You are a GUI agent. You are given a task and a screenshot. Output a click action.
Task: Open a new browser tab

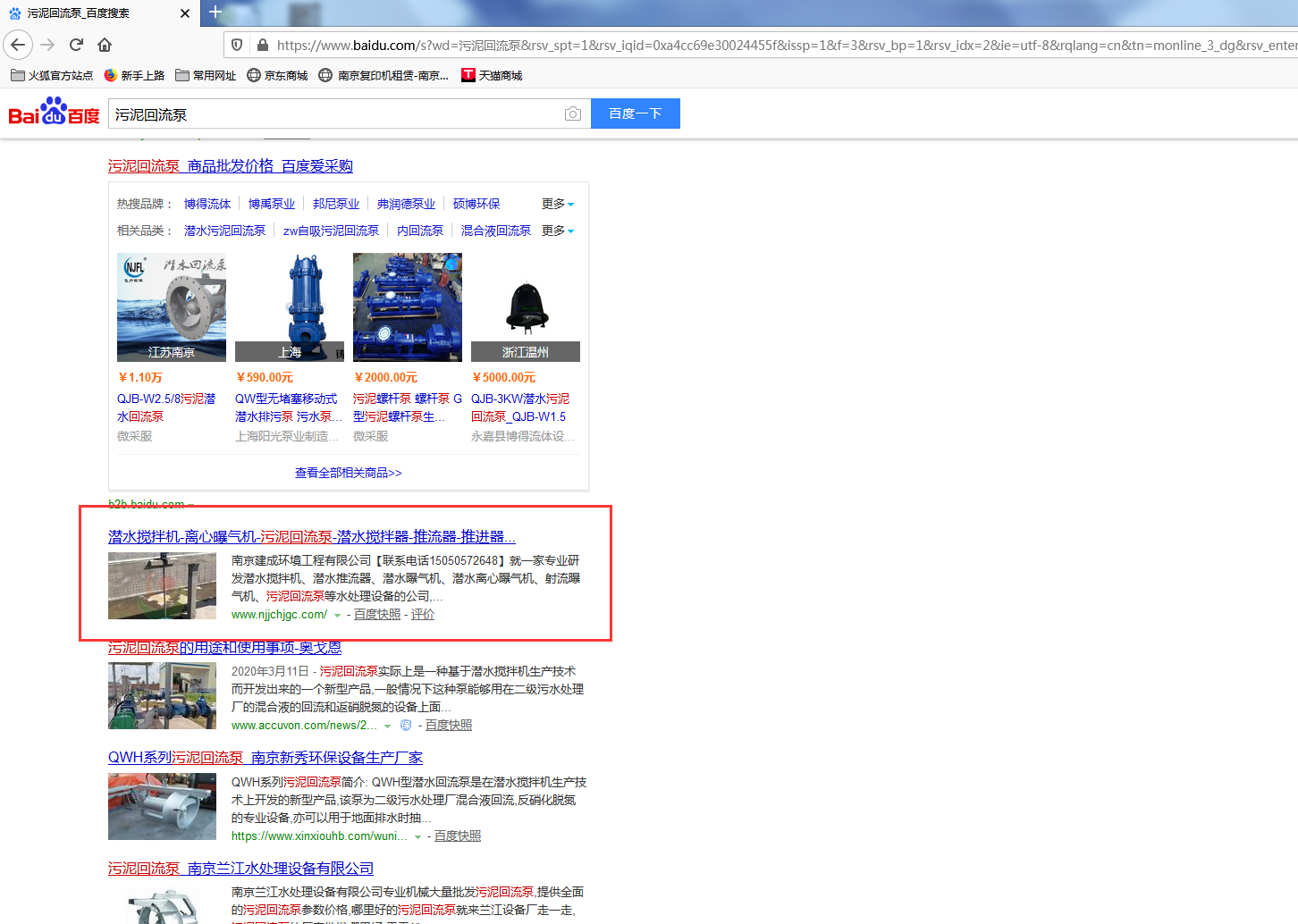(215, 13)
